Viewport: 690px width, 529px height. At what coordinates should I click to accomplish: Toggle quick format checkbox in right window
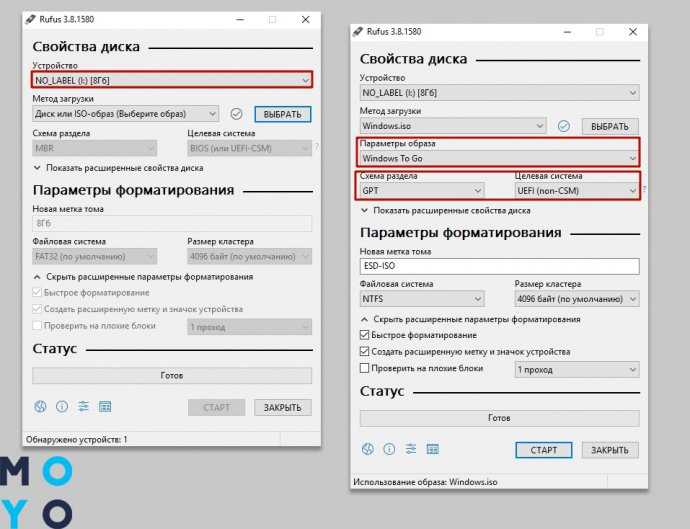[364, 335]
